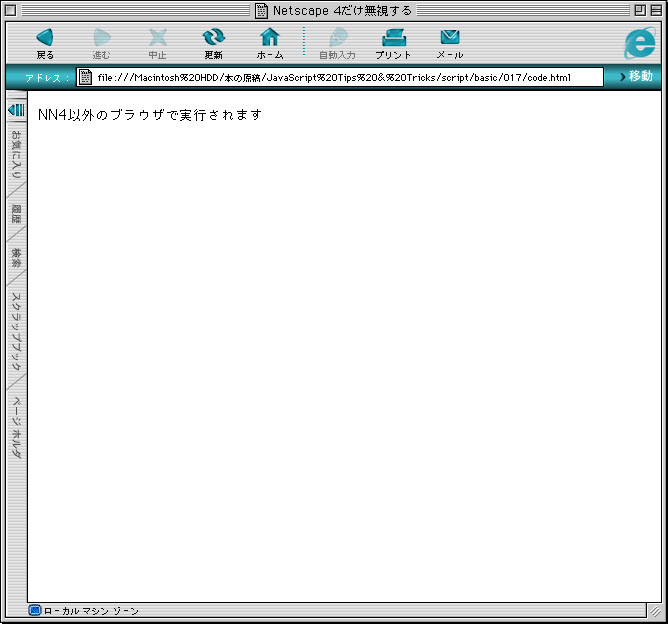Click the Internet Explorer logo icon
Screen dimensions: 668x624
tap(638, 43)
